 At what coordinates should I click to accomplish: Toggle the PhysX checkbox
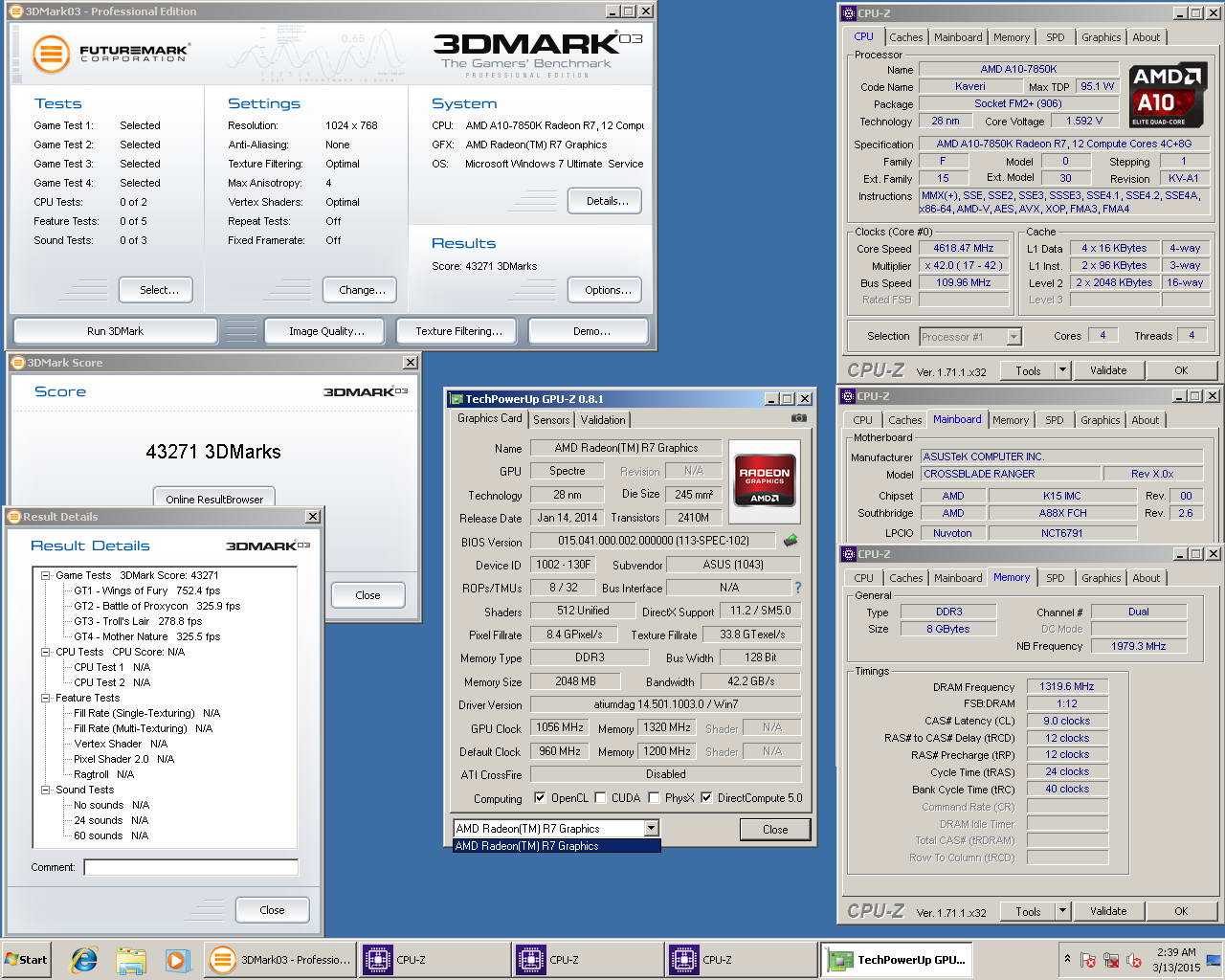(654, 797)
